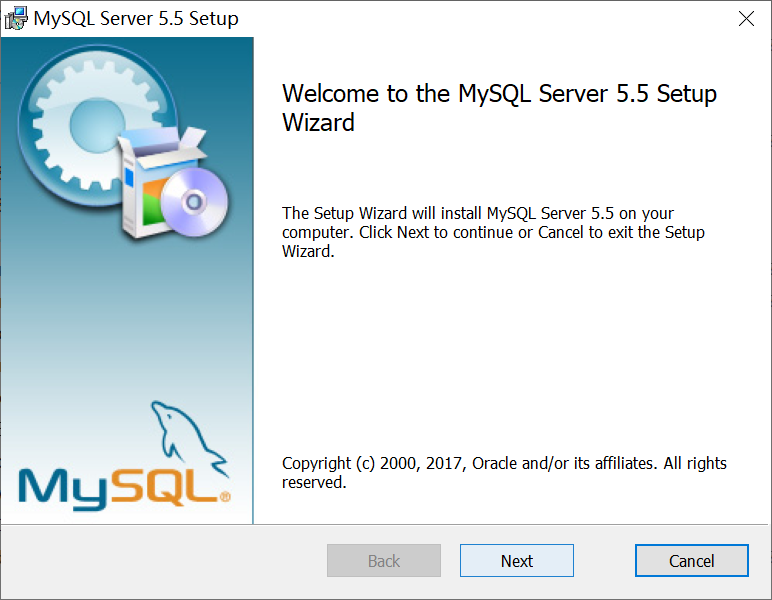772x600 pixels.
Task: Cancel the MySQL Server setup
Action: point(691,561)
